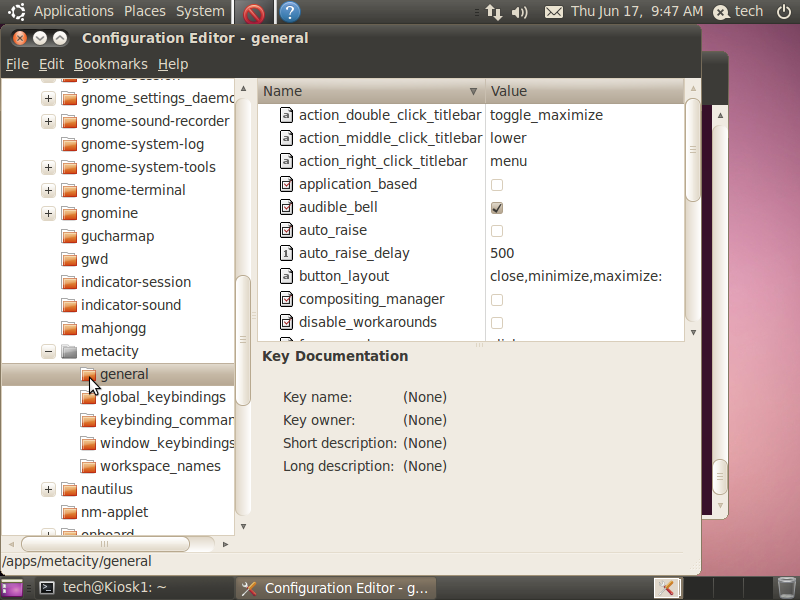This screenshot has height=600, width=800.
Task: Open the mail envelope indicator
Action: pyautogui.click(x=554, y=12)
